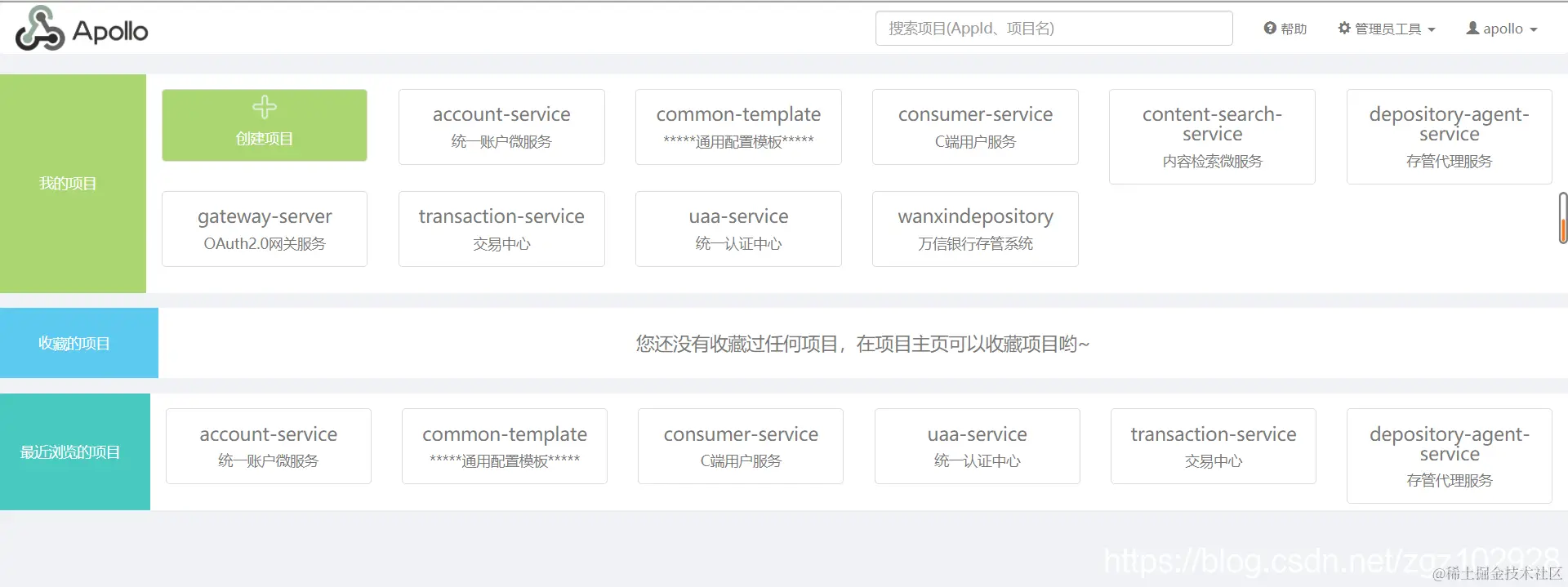The height and width of the screenshot is (587, 1568).
Task: Open uaa-service in 最近浏览的项目
Action: point(978,446)
